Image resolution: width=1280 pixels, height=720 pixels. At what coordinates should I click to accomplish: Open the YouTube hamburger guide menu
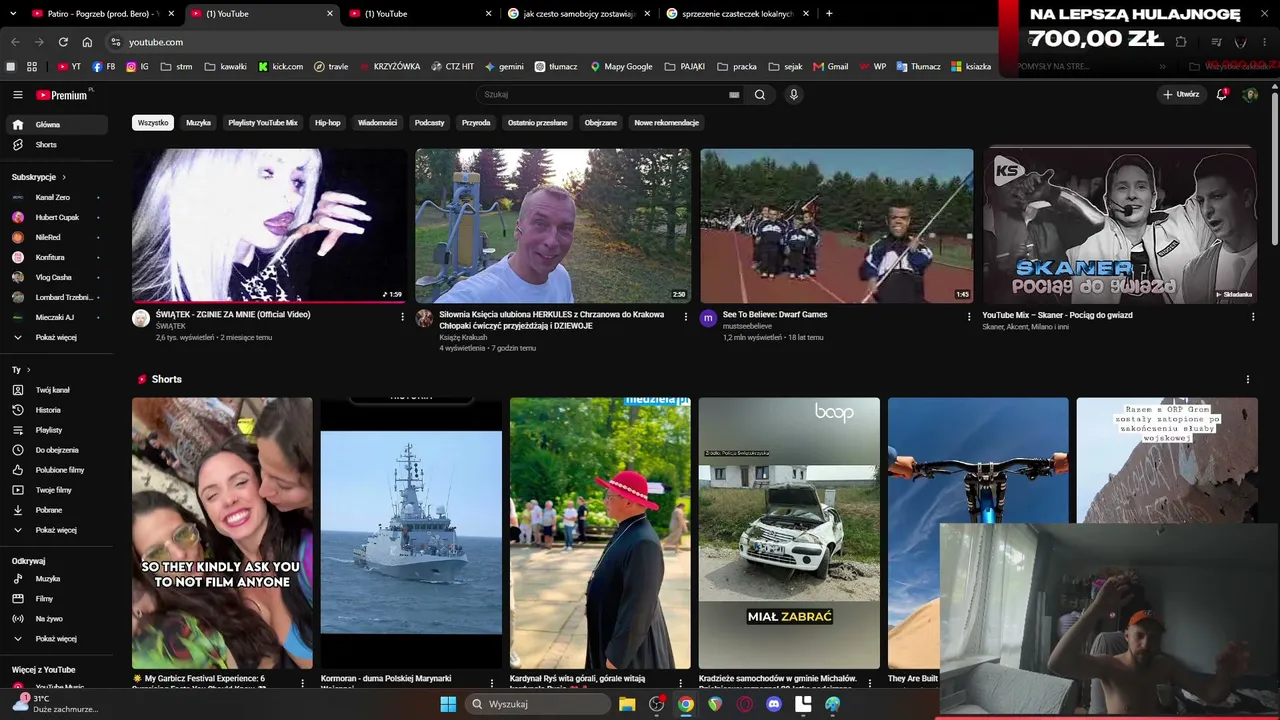point(17,95)
